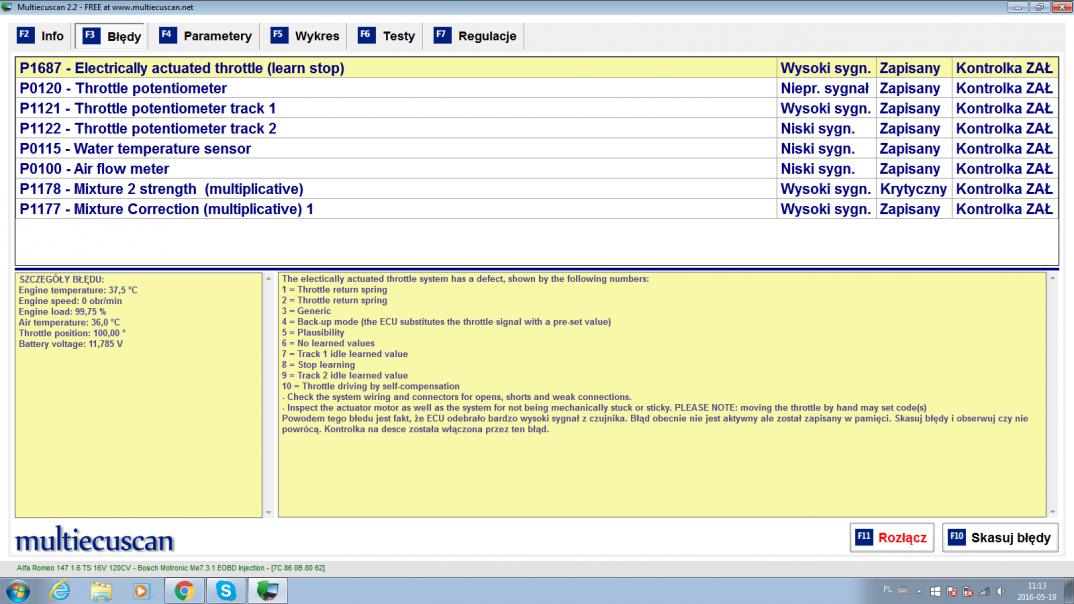The image size is (1074, 604).
Task: Switch to the F5 Wykres tab
Action: [x=305, y=36]
